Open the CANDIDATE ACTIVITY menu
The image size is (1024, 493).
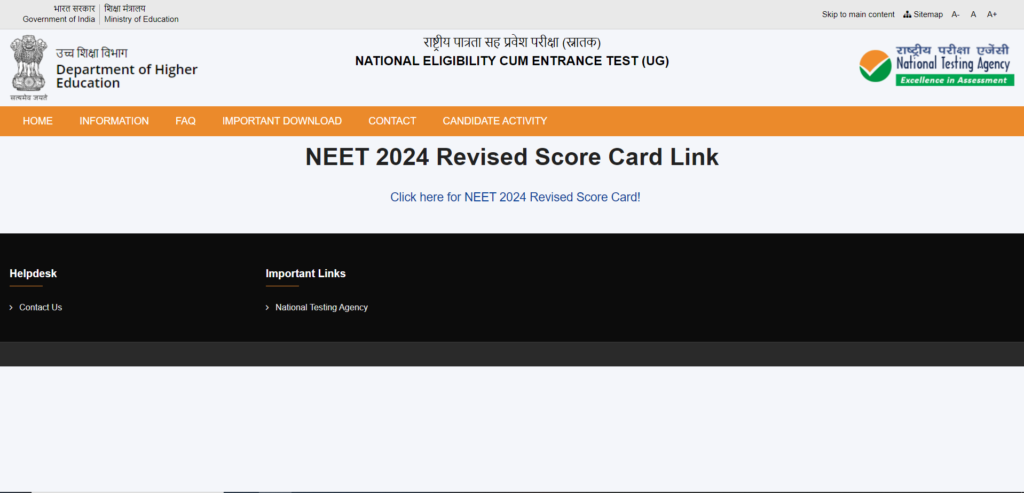click(x=494, y=121)
